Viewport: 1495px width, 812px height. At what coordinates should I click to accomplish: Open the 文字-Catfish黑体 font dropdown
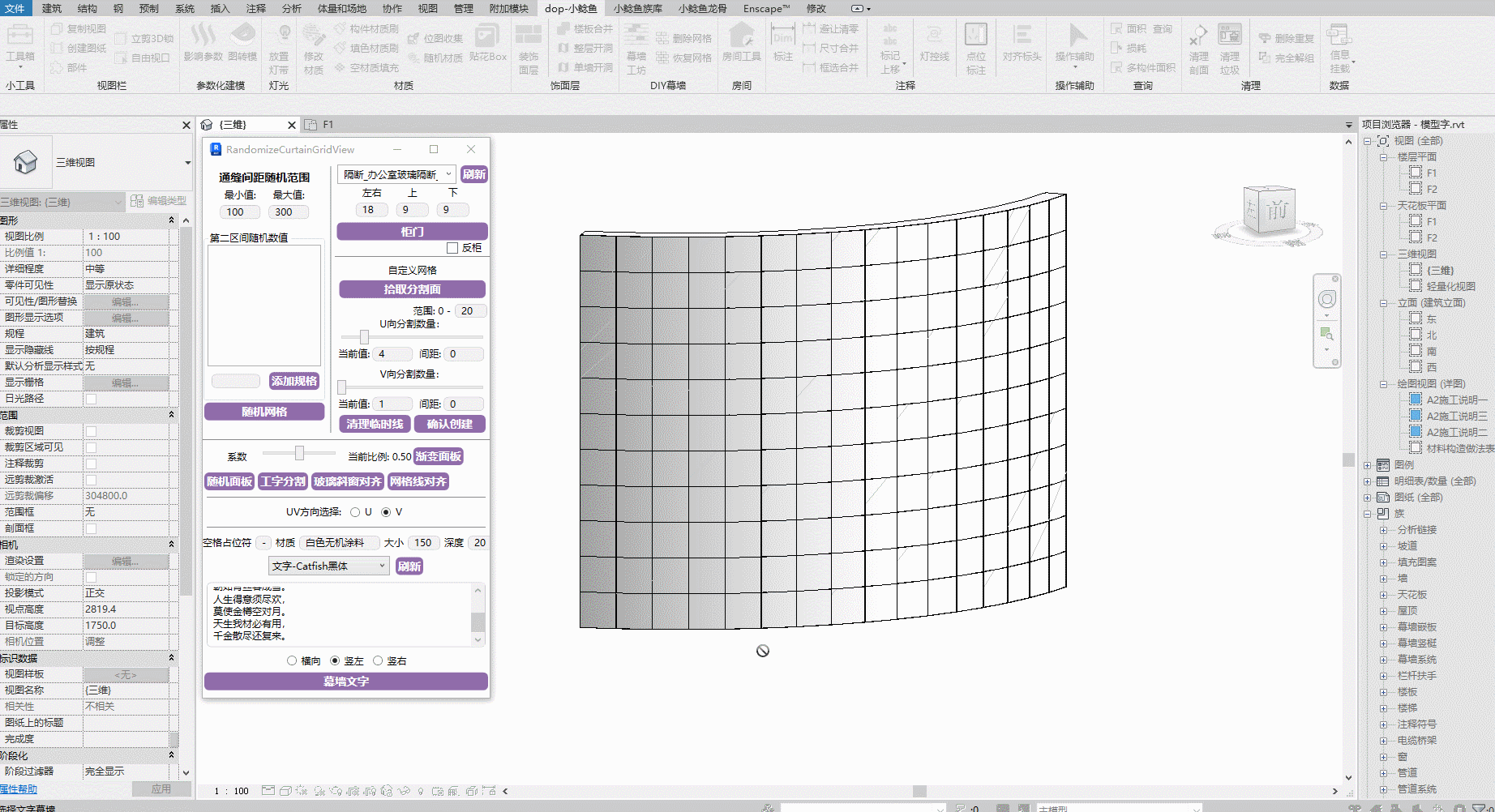[328, 566]
